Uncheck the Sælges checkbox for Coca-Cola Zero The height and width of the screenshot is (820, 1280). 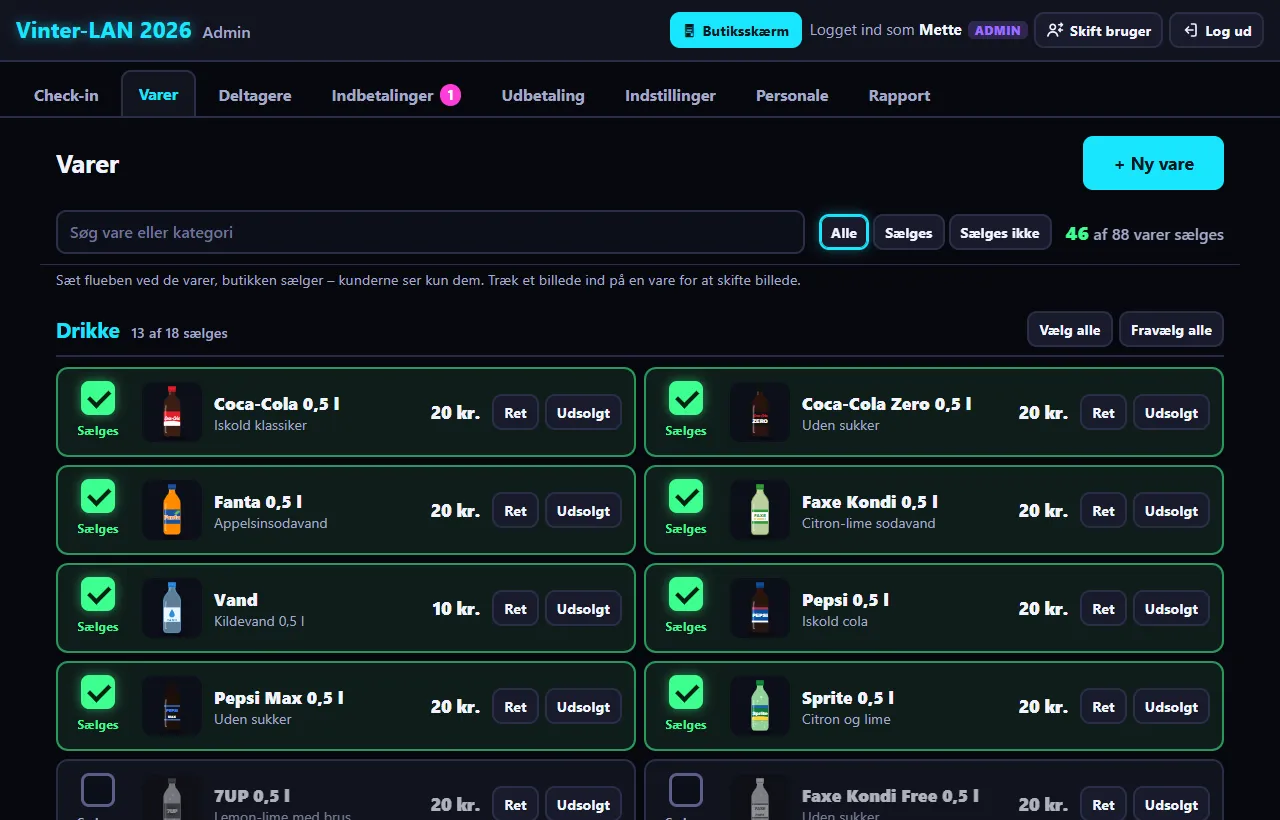tap(686, 398)
